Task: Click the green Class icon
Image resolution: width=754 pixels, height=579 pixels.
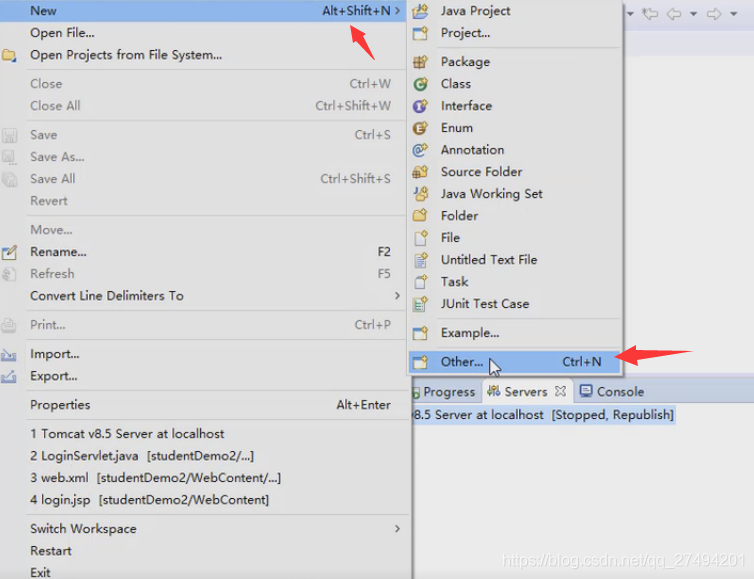Action: pos(420,84)
